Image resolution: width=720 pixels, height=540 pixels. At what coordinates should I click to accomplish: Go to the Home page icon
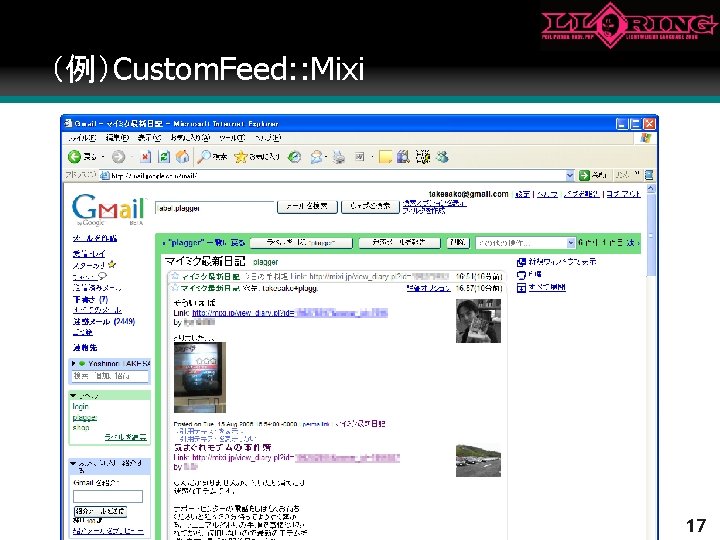[x=183, y=157]
